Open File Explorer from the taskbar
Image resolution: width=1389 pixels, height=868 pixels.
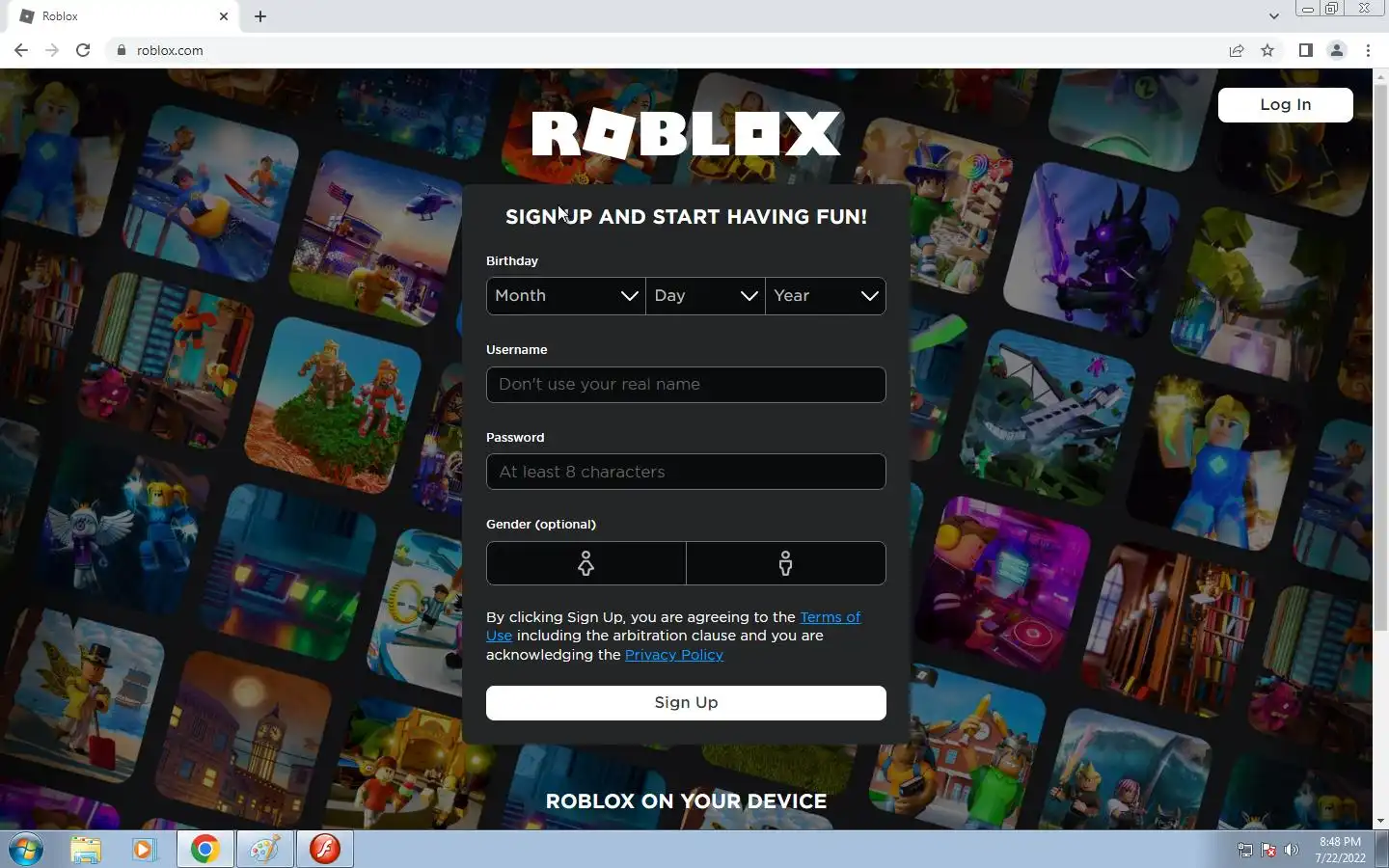(86, 850)
